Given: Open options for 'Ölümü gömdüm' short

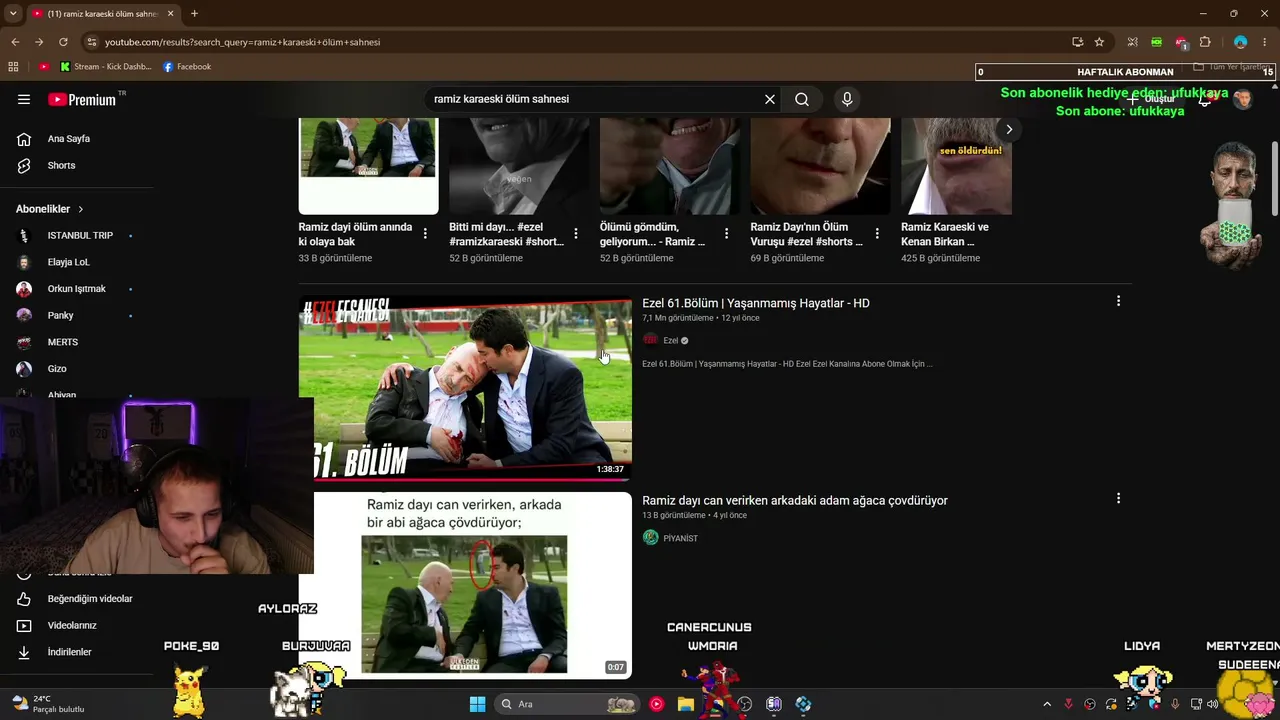Looking at the screenshot, I should (726, 234).
